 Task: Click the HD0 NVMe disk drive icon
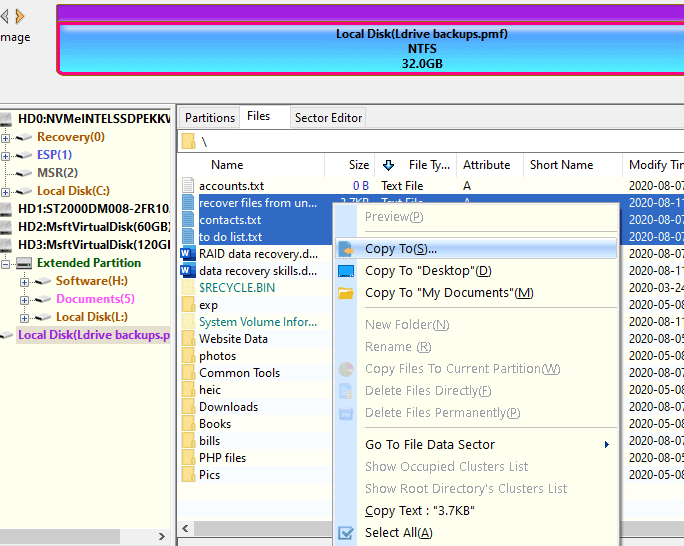(7, 119)
